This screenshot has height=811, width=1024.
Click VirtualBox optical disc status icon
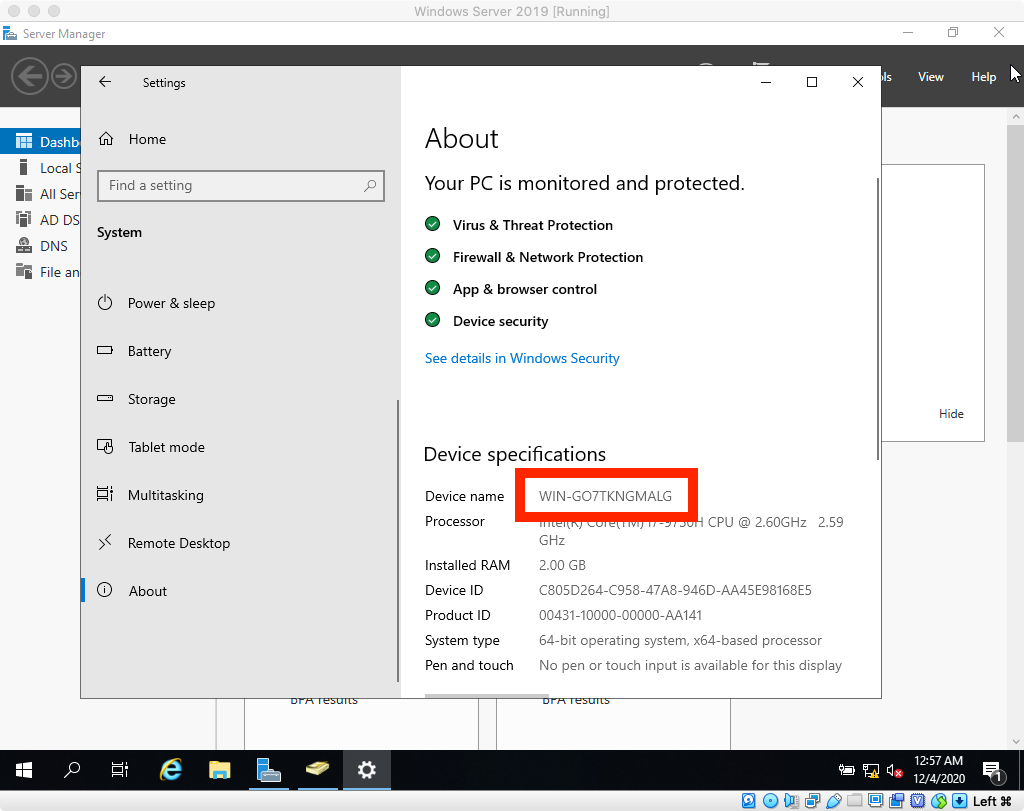pyautogui.click(x=771, y=801)
